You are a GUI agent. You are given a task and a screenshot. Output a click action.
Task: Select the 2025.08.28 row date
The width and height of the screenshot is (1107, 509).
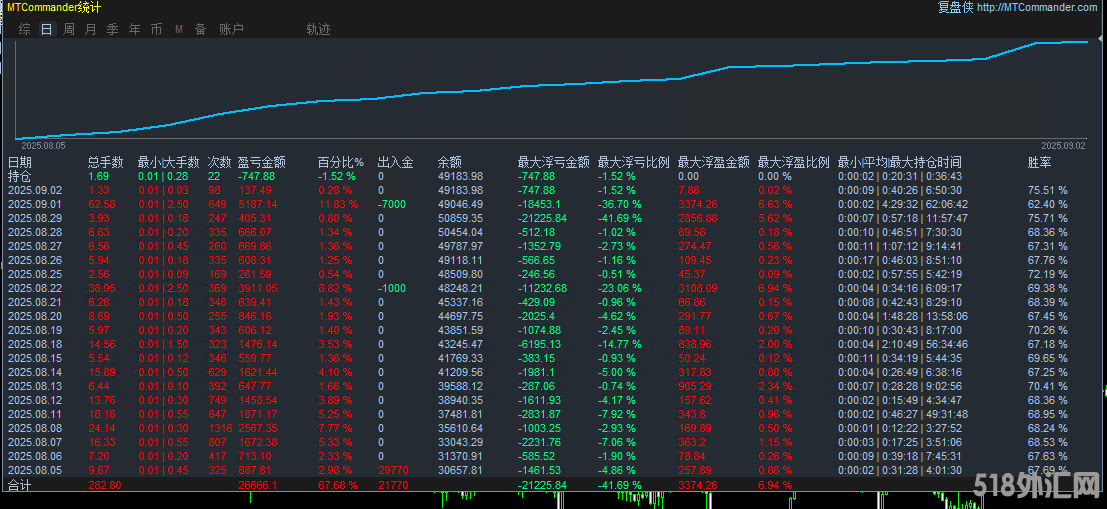tap(35, 232)
